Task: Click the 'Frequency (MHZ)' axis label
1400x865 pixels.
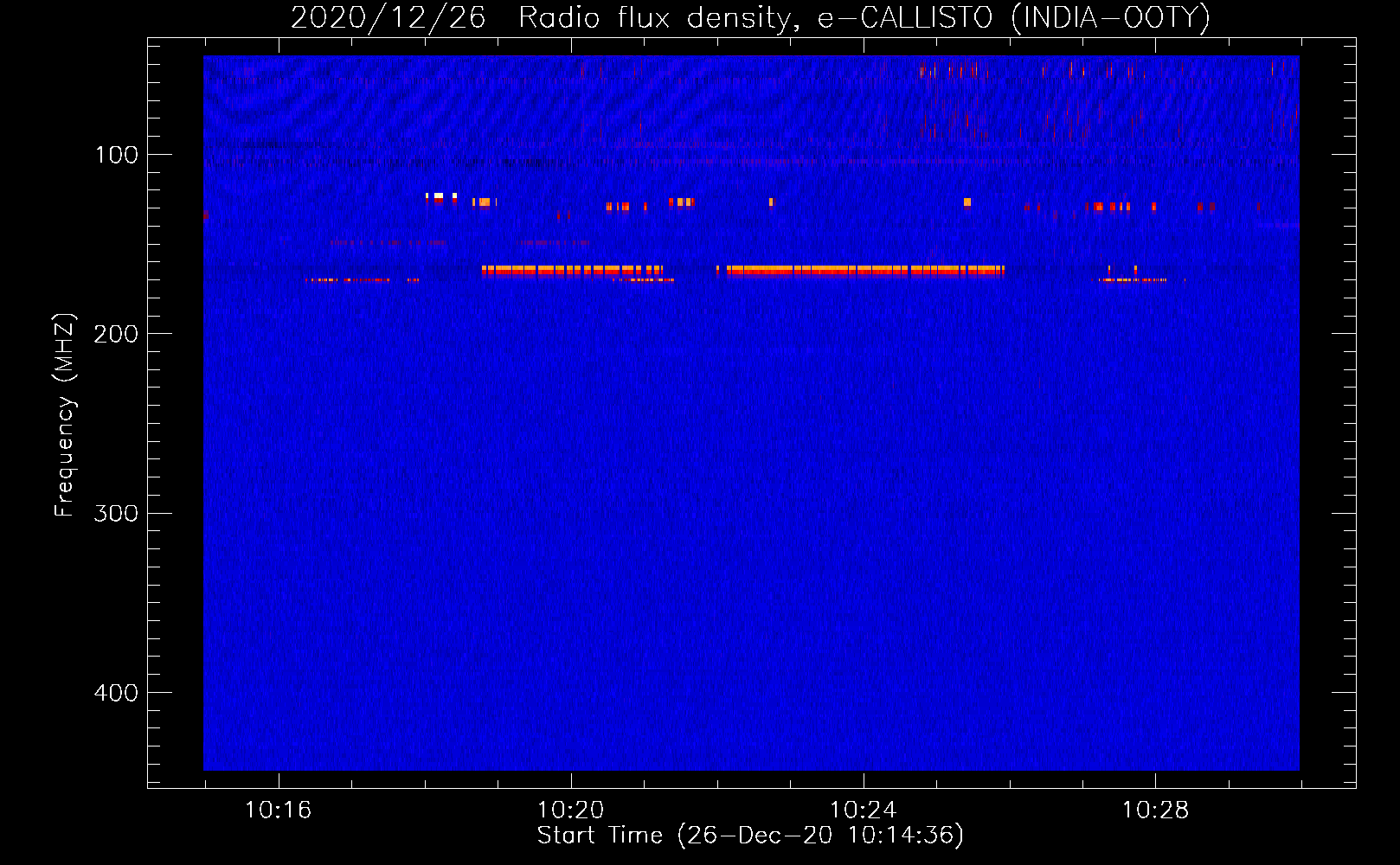Action: [64, 415]
